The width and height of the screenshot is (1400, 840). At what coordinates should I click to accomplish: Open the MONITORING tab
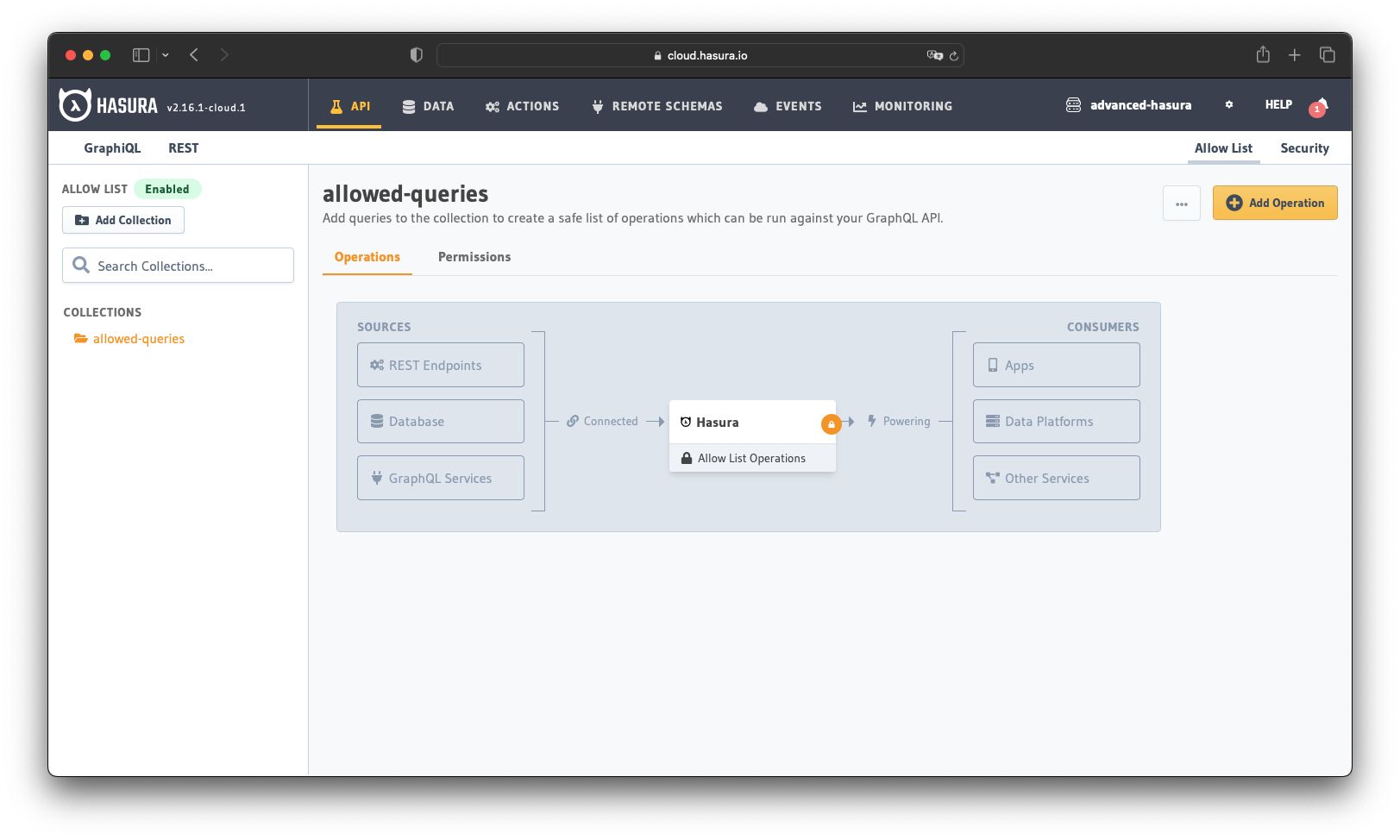pyautogui.click(x=903, y=106)
